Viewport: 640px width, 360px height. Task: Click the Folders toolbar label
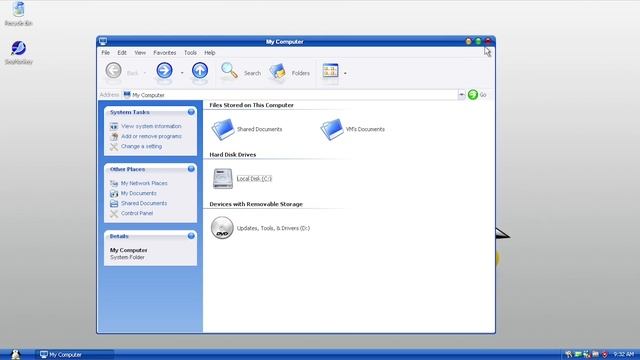(x=301, y=73)
